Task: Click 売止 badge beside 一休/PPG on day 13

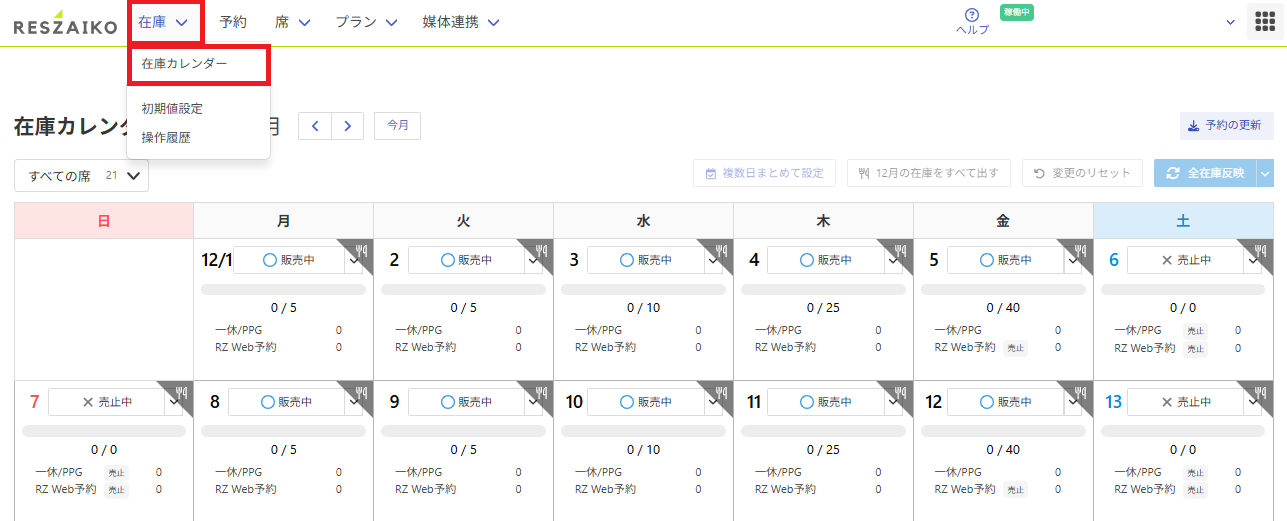Action: [x=1196, y=472]
